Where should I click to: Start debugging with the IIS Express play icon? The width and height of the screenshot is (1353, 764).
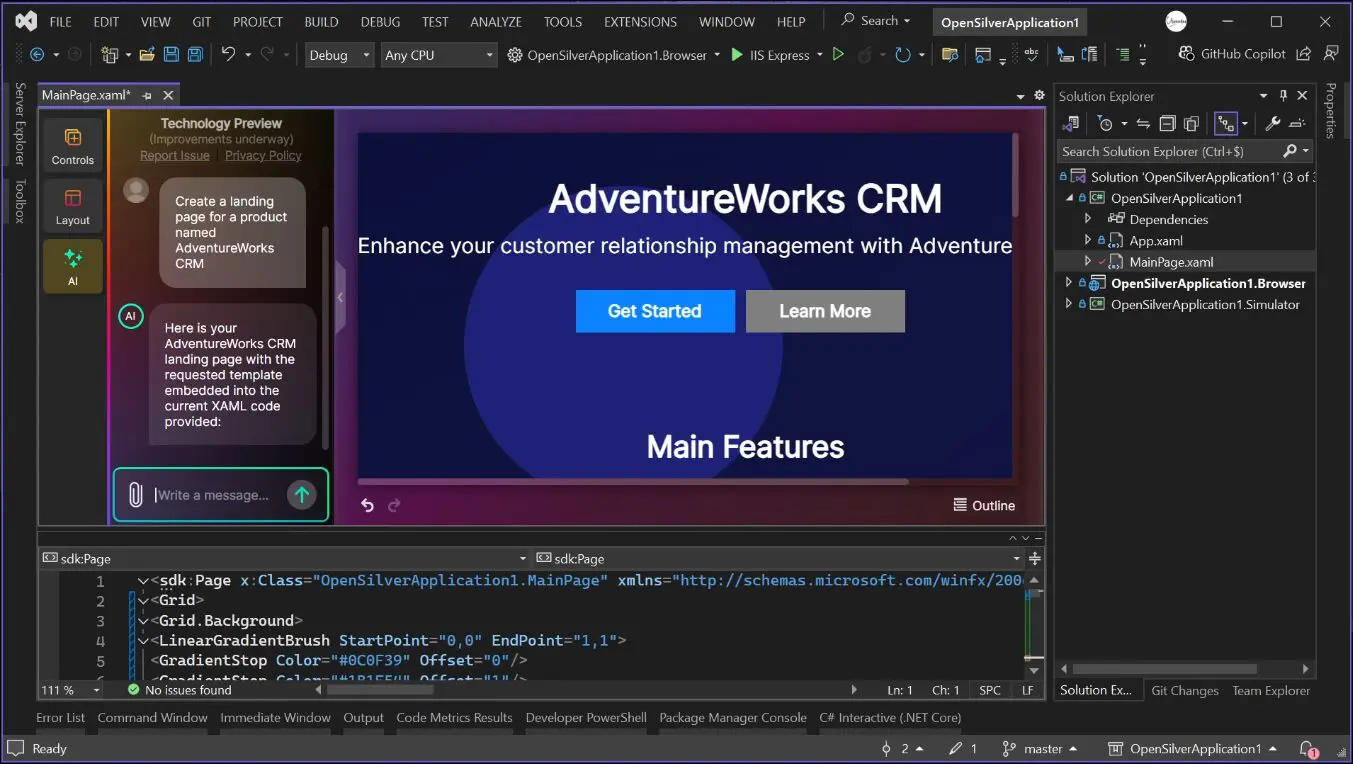pos(737,55)
